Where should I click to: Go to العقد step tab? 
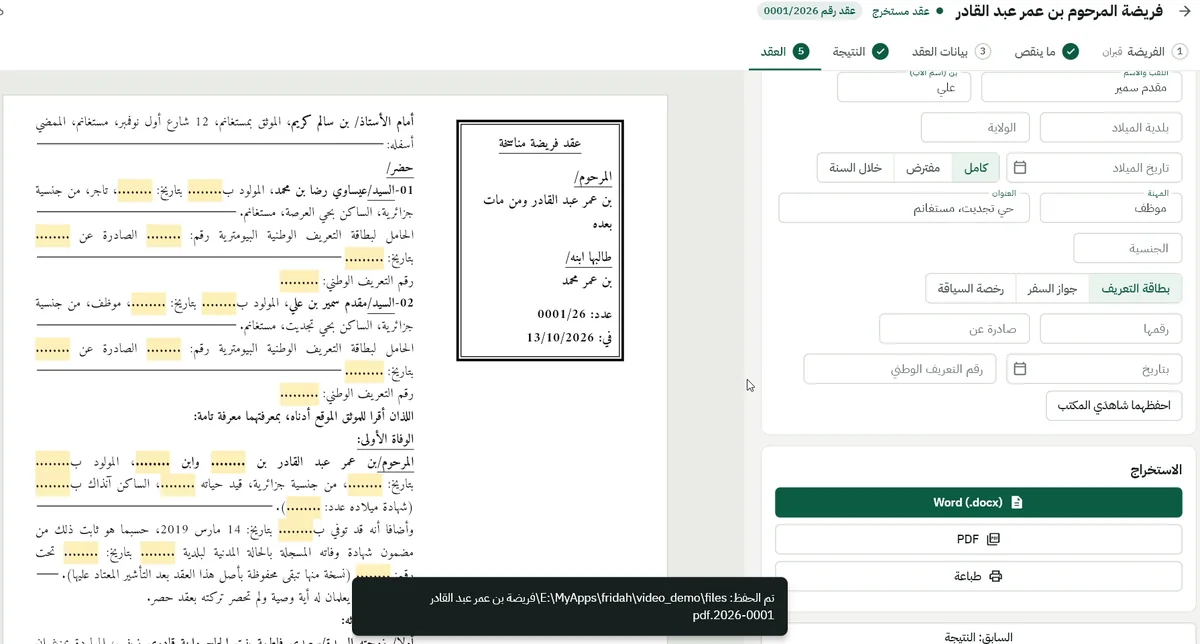point(785,51)
